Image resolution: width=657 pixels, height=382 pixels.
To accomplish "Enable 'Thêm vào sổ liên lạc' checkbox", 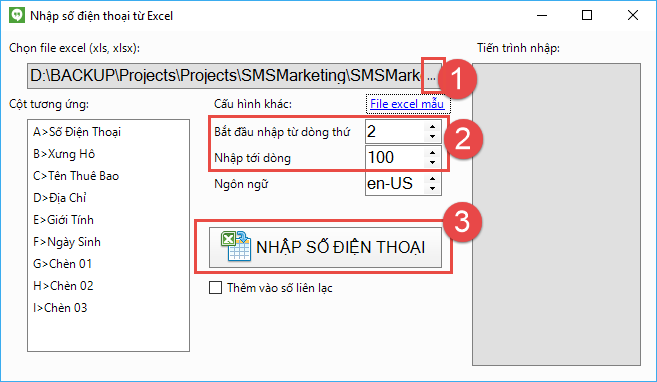I will pos(215,288).
